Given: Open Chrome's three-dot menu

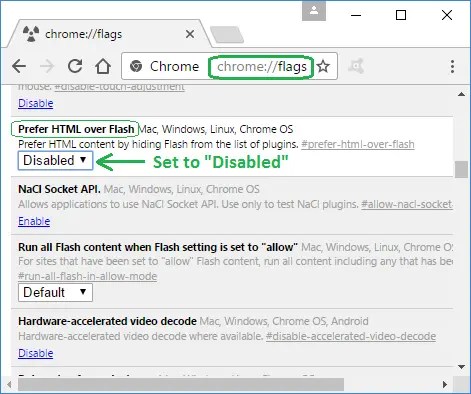Looking at the screenshot, I should pyautogui.click(x=452, y=66).
